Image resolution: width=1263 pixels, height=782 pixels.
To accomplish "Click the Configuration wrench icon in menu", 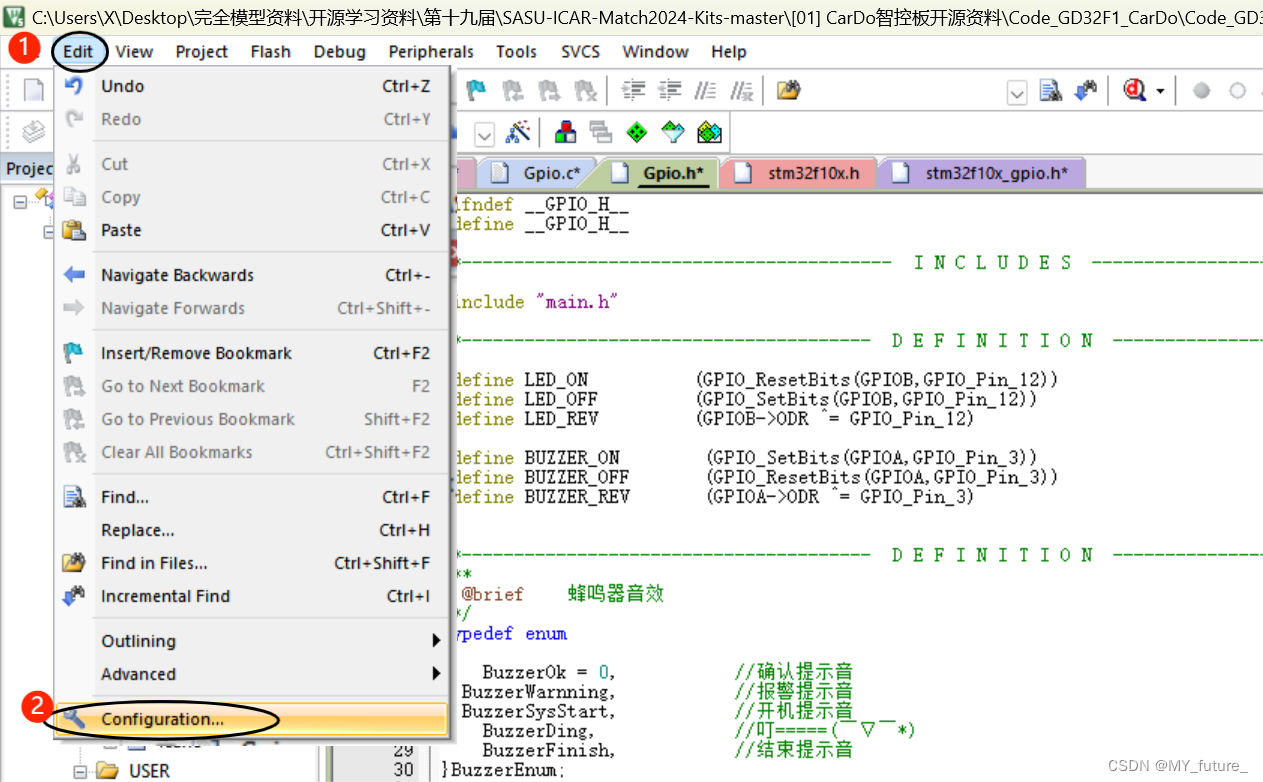I will pos(74,719).
